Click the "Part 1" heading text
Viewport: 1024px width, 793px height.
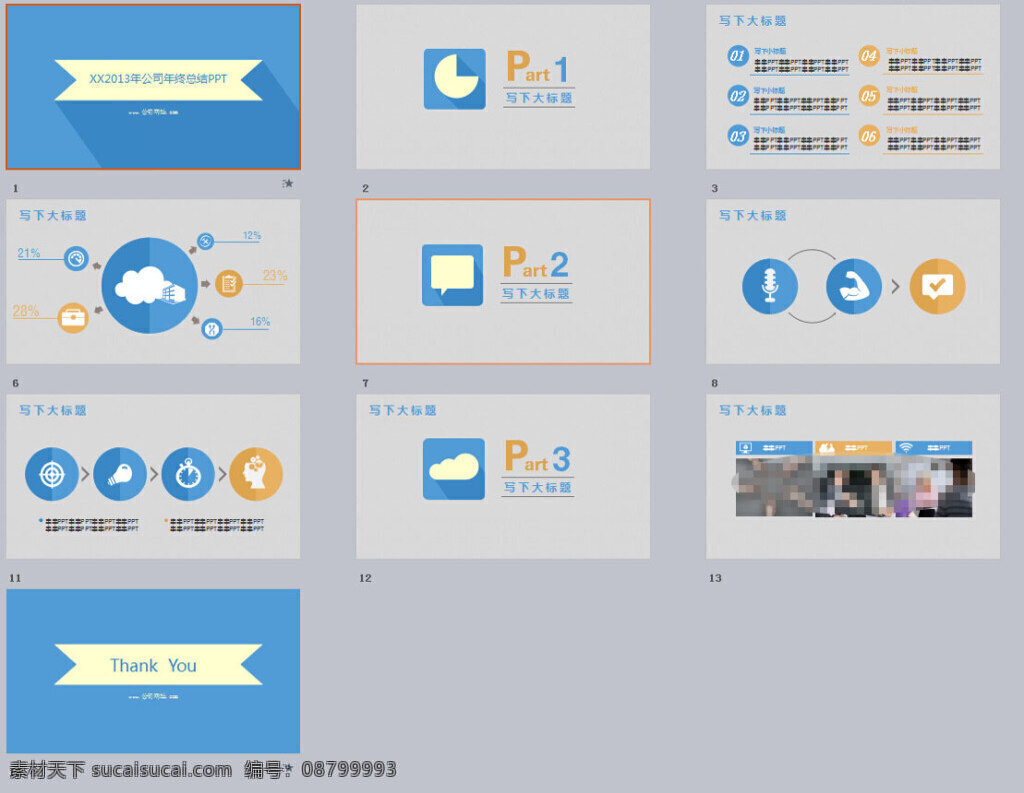[537, 67]
